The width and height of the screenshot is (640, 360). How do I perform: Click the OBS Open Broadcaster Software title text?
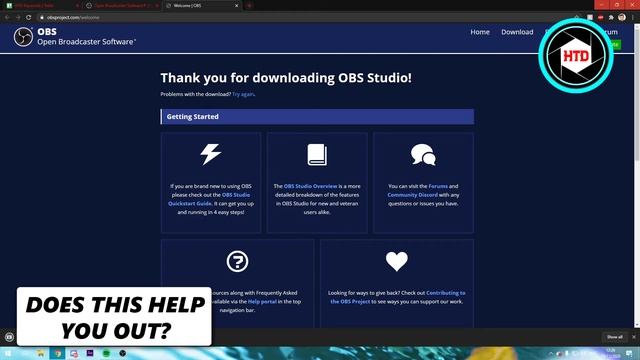point(87,37)
